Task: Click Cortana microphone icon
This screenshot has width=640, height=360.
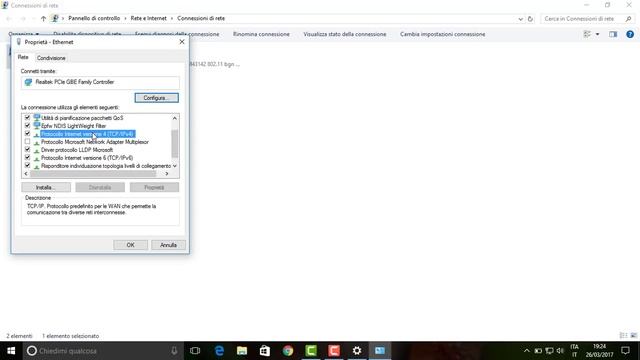Action: click(174, 351)
